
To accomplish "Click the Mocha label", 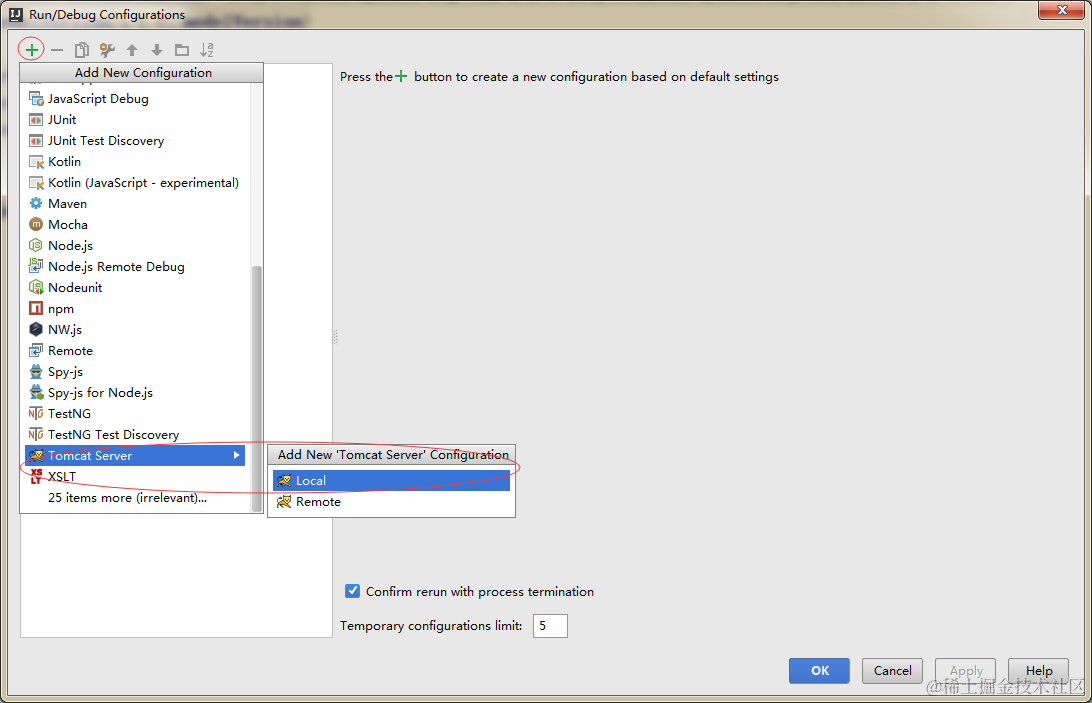I will (68, 224).
